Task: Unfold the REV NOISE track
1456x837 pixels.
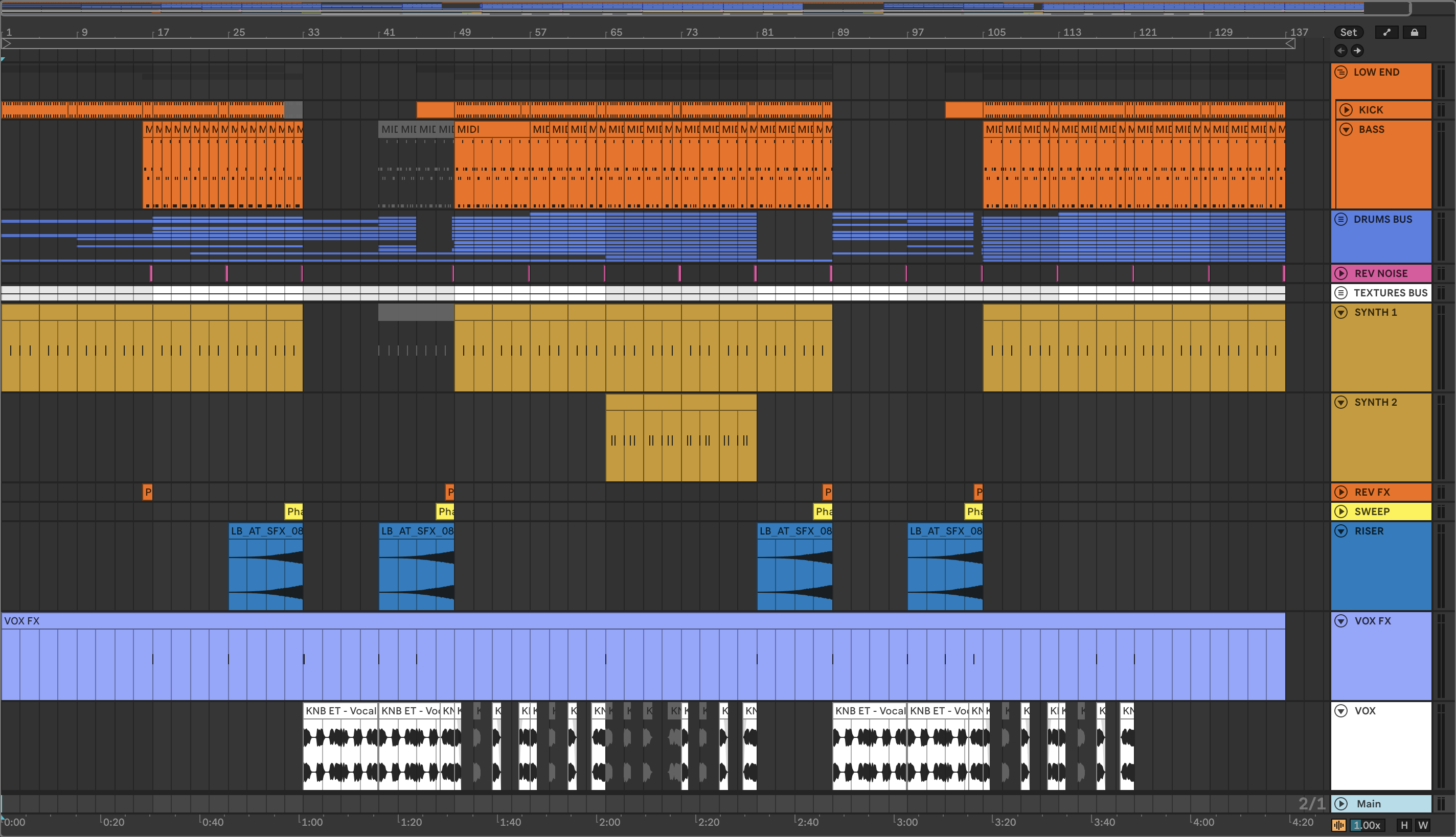Action: click(x=1340, y=273)
